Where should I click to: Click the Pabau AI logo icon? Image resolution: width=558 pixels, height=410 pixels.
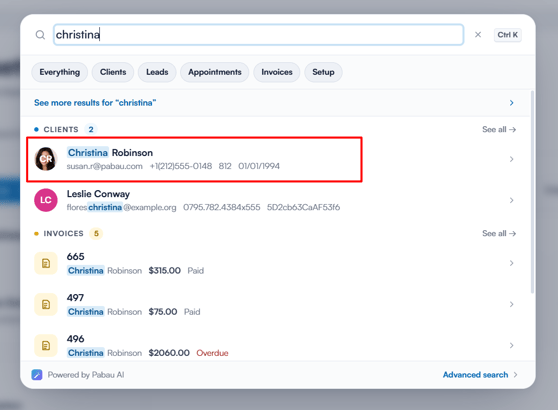[x=37, y=375]
